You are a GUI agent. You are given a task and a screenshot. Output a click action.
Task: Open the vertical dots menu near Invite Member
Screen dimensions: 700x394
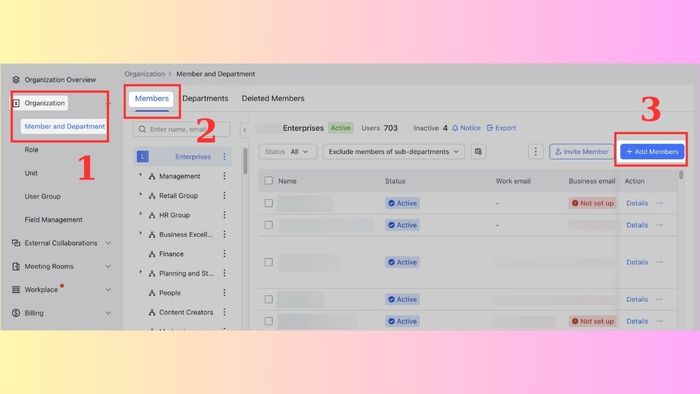[536, 152]
